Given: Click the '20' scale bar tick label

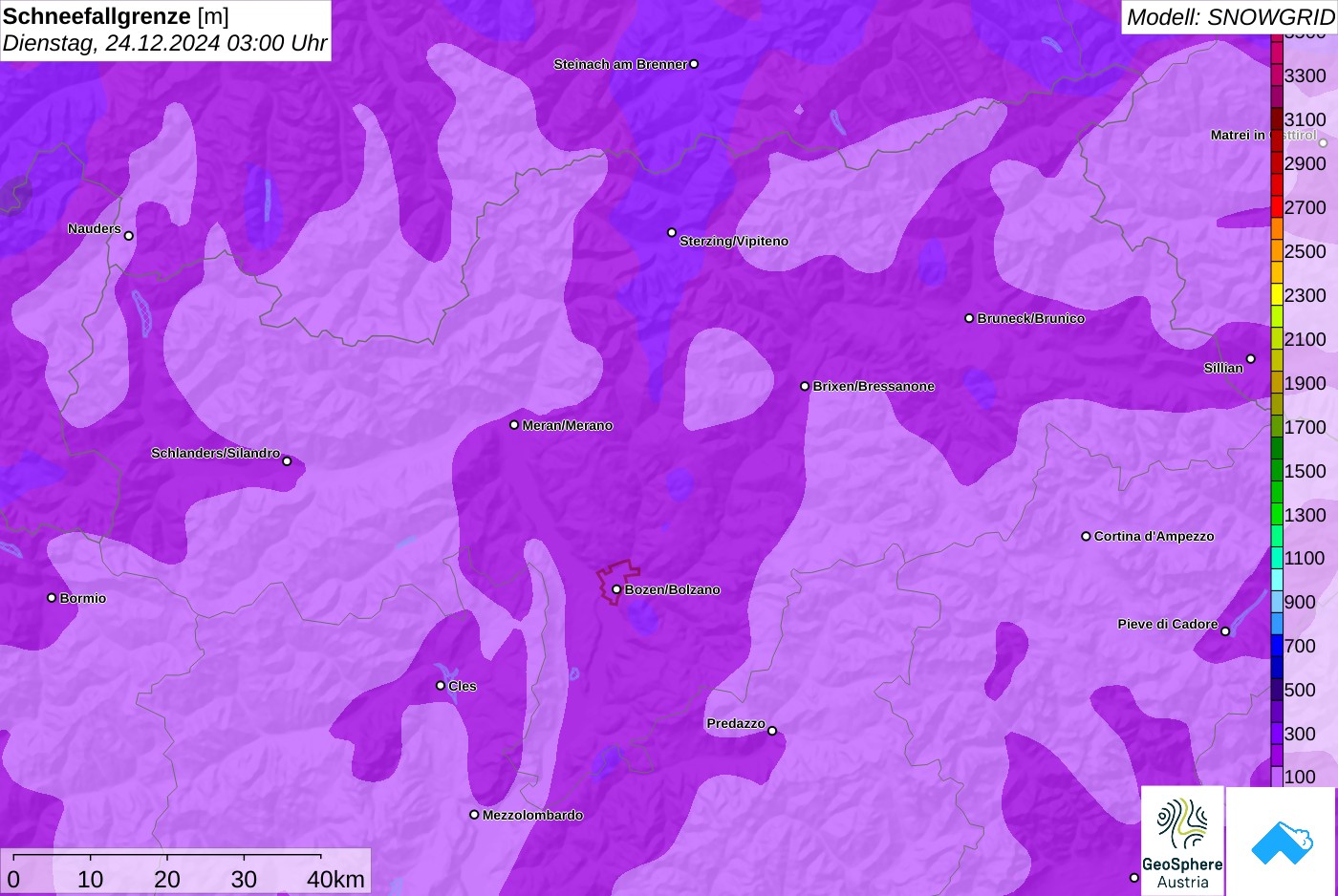Looking at the screenshot, I should (x=167, y=880).
